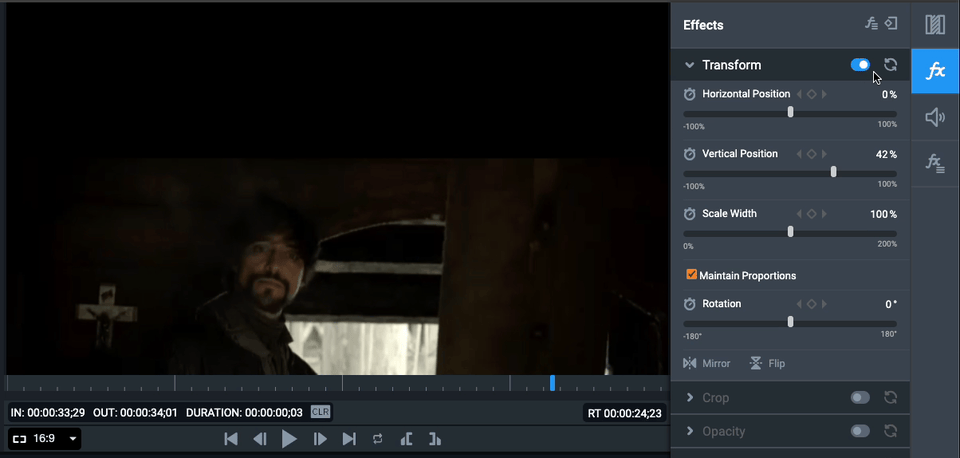Click the Horizontal Position 0 % value
Image resolution: width=960 pixels, height=458 pixels.
pos(890,94)
